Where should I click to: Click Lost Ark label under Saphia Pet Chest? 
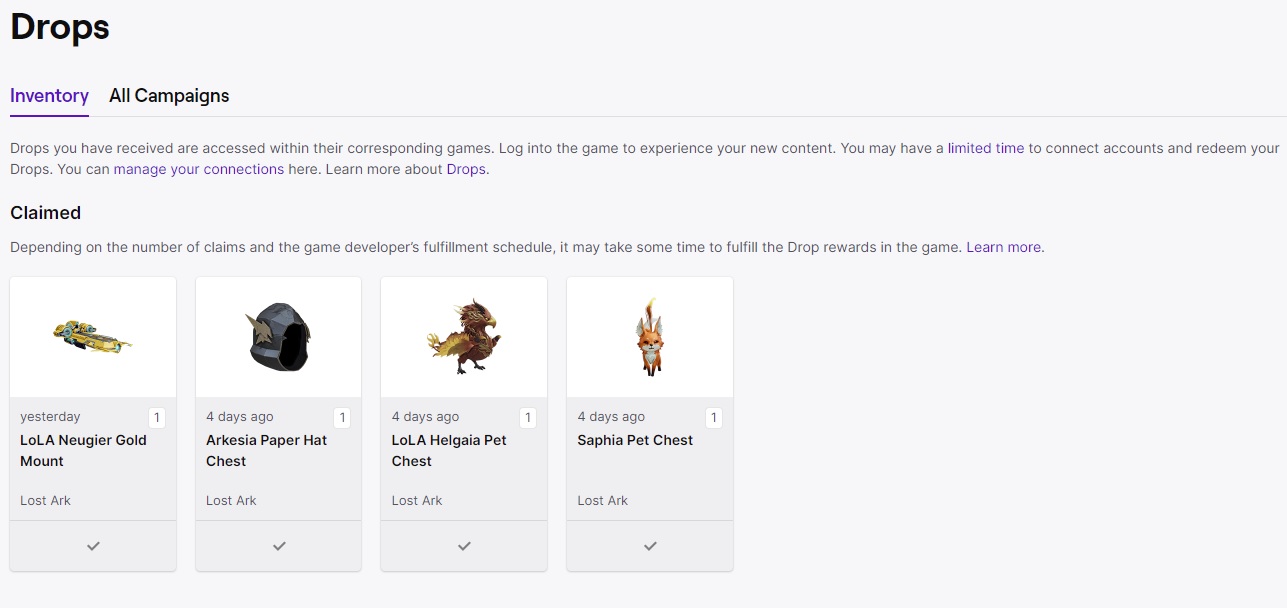coord(603,500)
